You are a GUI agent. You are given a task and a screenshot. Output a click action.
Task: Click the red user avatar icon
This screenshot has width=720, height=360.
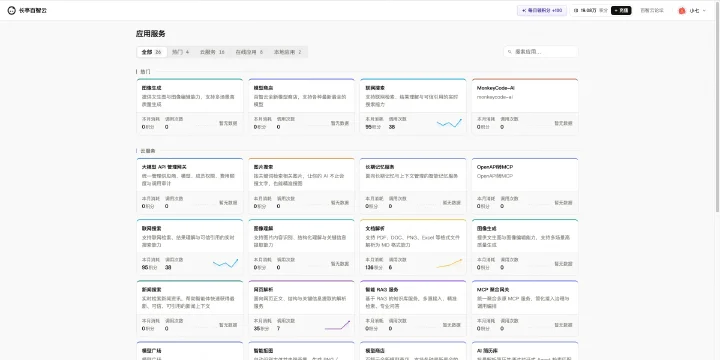pyautogui.click(x=682, y=11)
